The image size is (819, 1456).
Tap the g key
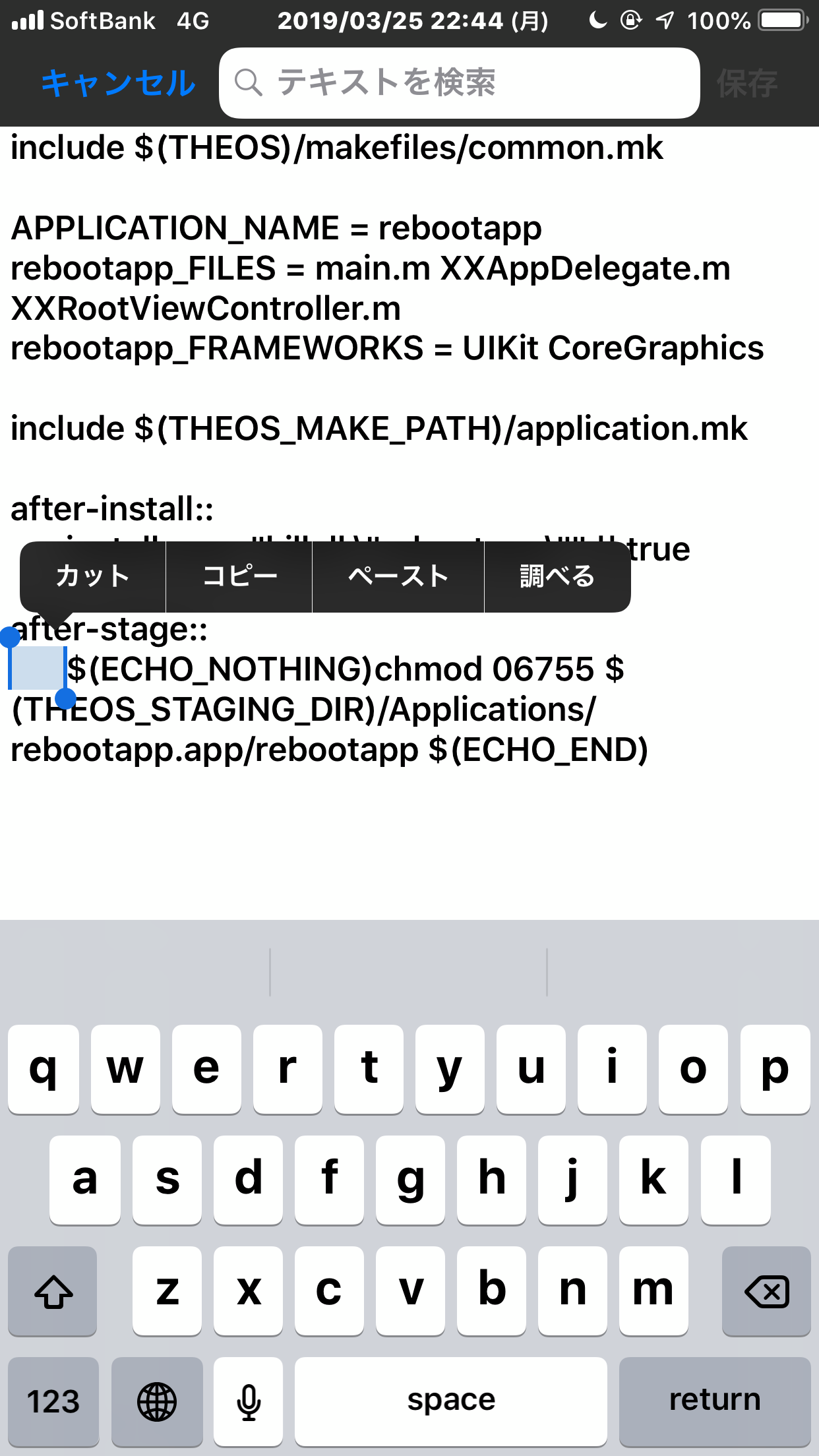click(410, 1180)
